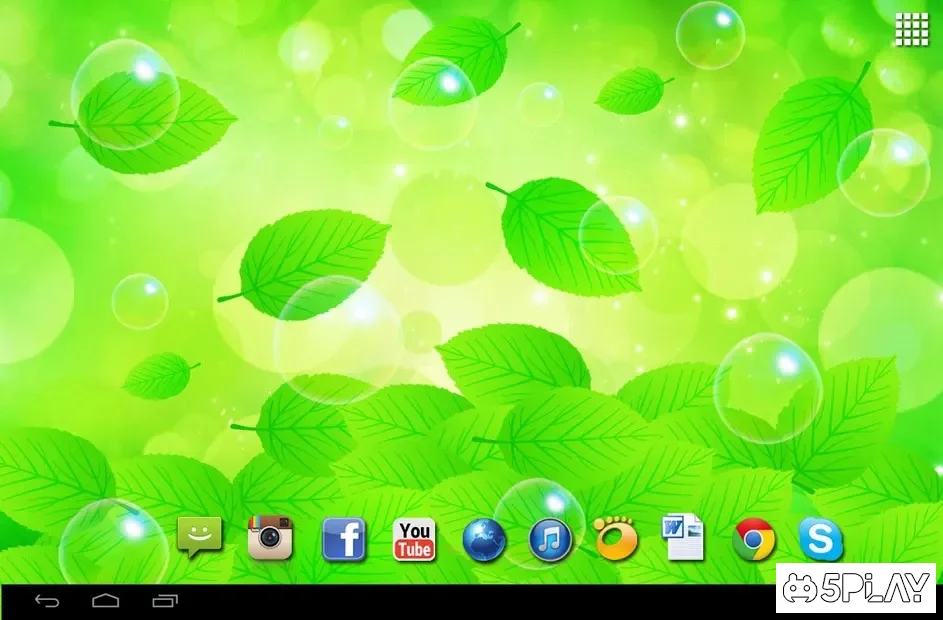Open the Word document app
The image size is (943, 620).
coord(684,538)
